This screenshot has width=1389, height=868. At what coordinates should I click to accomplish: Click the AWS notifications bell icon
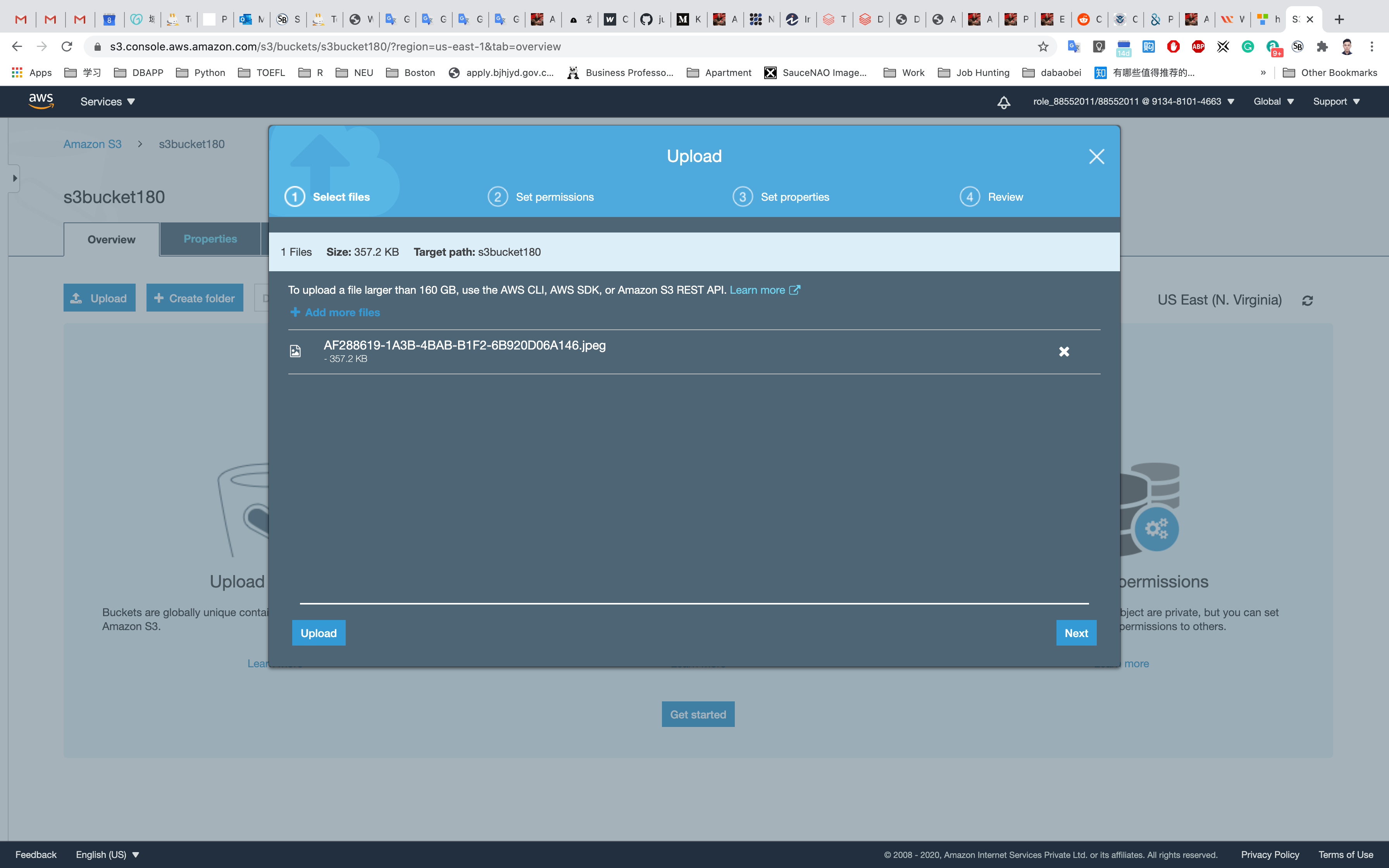1003,102
